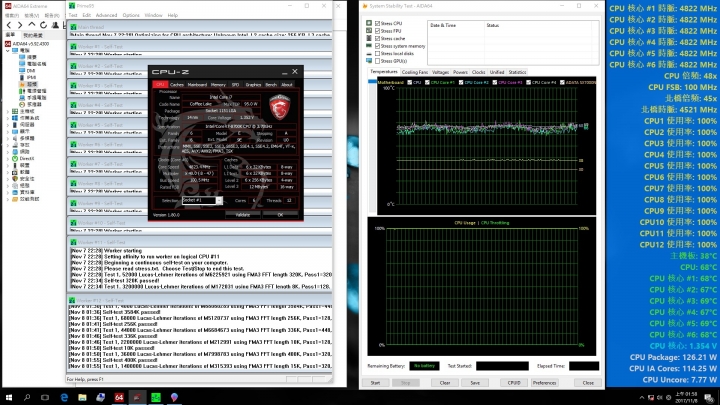Click the user icon in AIDA64 toolbar
720x405 pixels.
pyautogui.click(x=55, y=25)
